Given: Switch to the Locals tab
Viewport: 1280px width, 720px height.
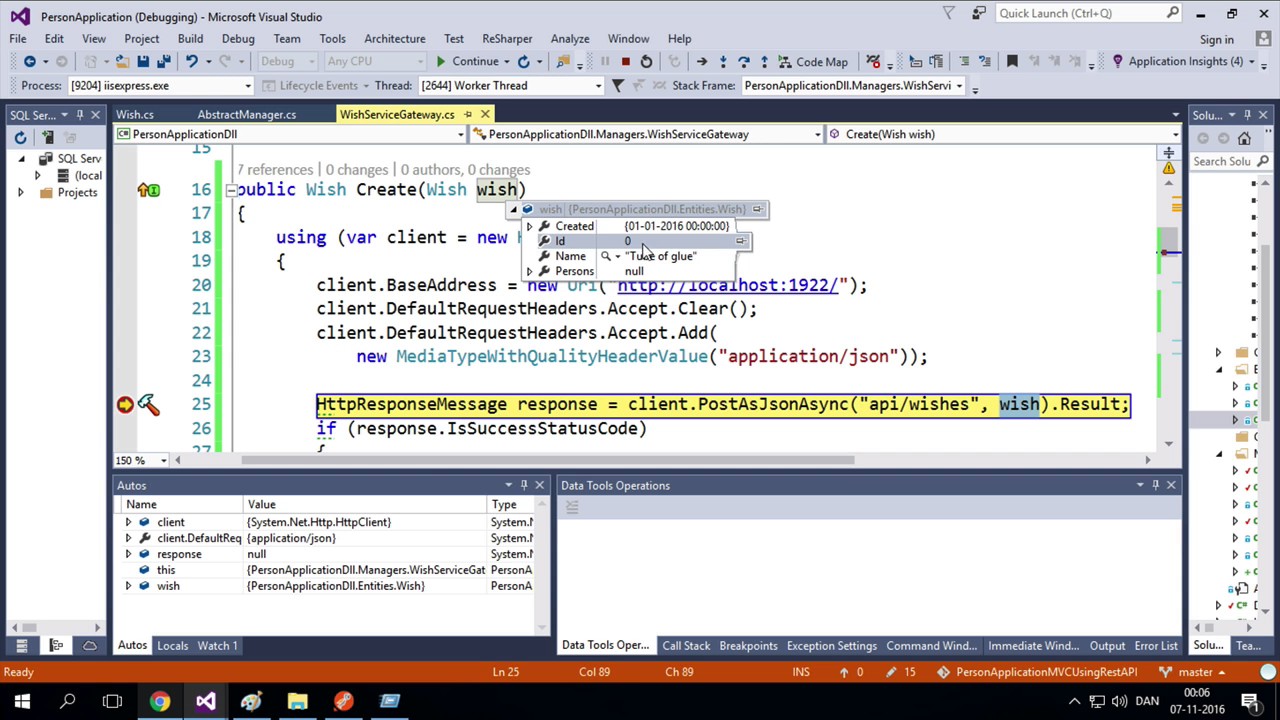Looking at the screenshot, I should coord(172,646).
